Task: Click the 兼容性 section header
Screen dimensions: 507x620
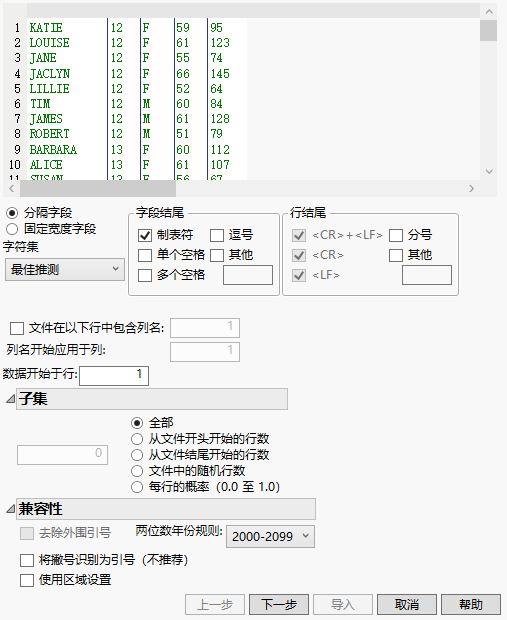Action: 166,509
